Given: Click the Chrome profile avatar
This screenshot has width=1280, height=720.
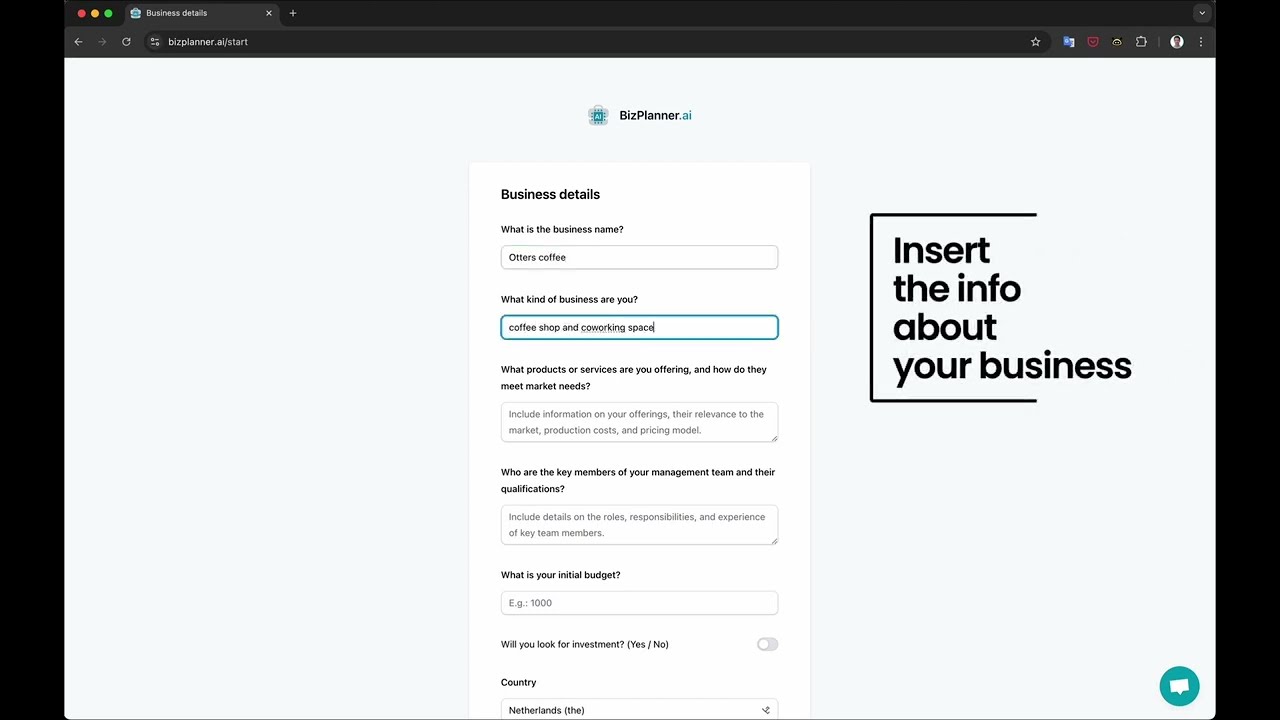Looking at the screenshot, I should pyautogui.click(x=1177, y=41).
